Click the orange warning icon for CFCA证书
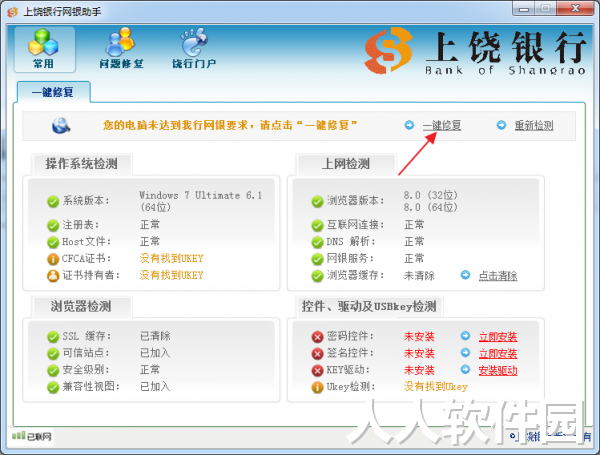Screen dimensions: 600x455 [53, 259]
